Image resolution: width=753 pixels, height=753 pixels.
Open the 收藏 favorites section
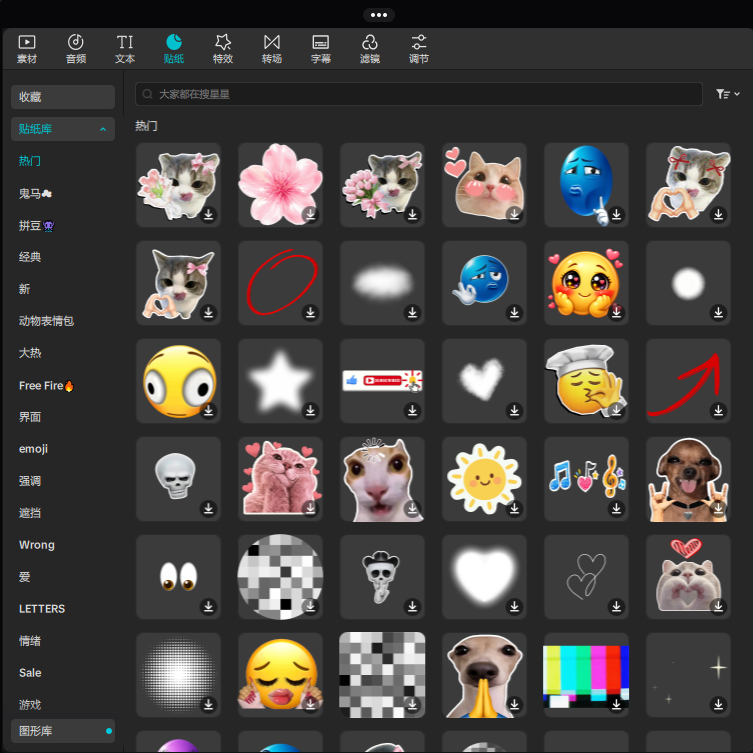click(63, 97)
